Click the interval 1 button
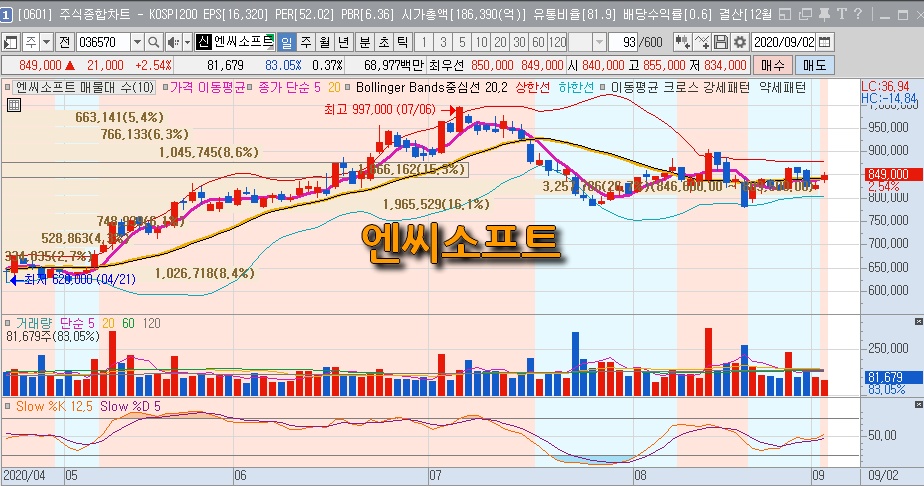This screenshot has height=486, width=924. (423, 42)
